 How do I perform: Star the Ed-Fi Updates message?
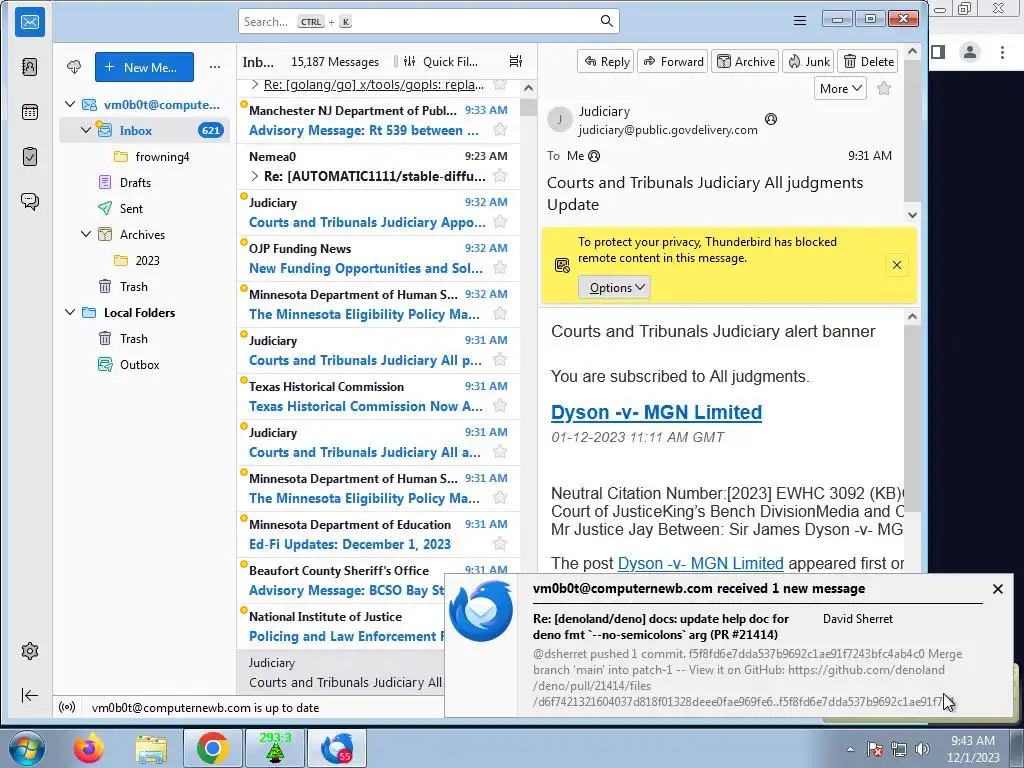[x=500, y=544]
